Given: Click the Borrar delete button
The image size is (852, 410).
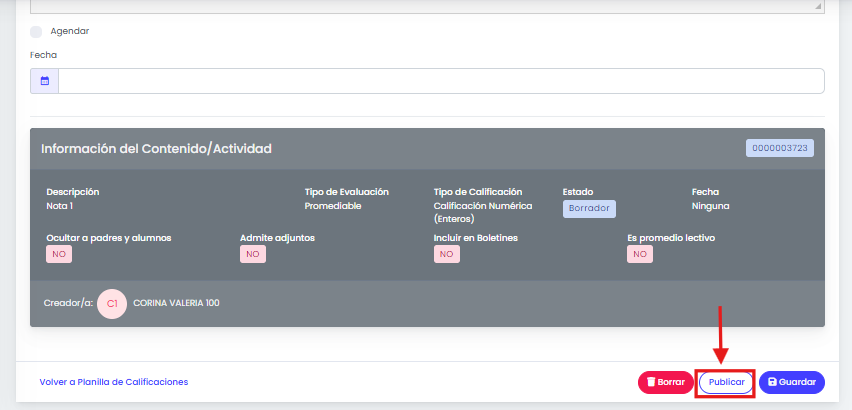Looking at the screenshot, I should pos(666,382).
